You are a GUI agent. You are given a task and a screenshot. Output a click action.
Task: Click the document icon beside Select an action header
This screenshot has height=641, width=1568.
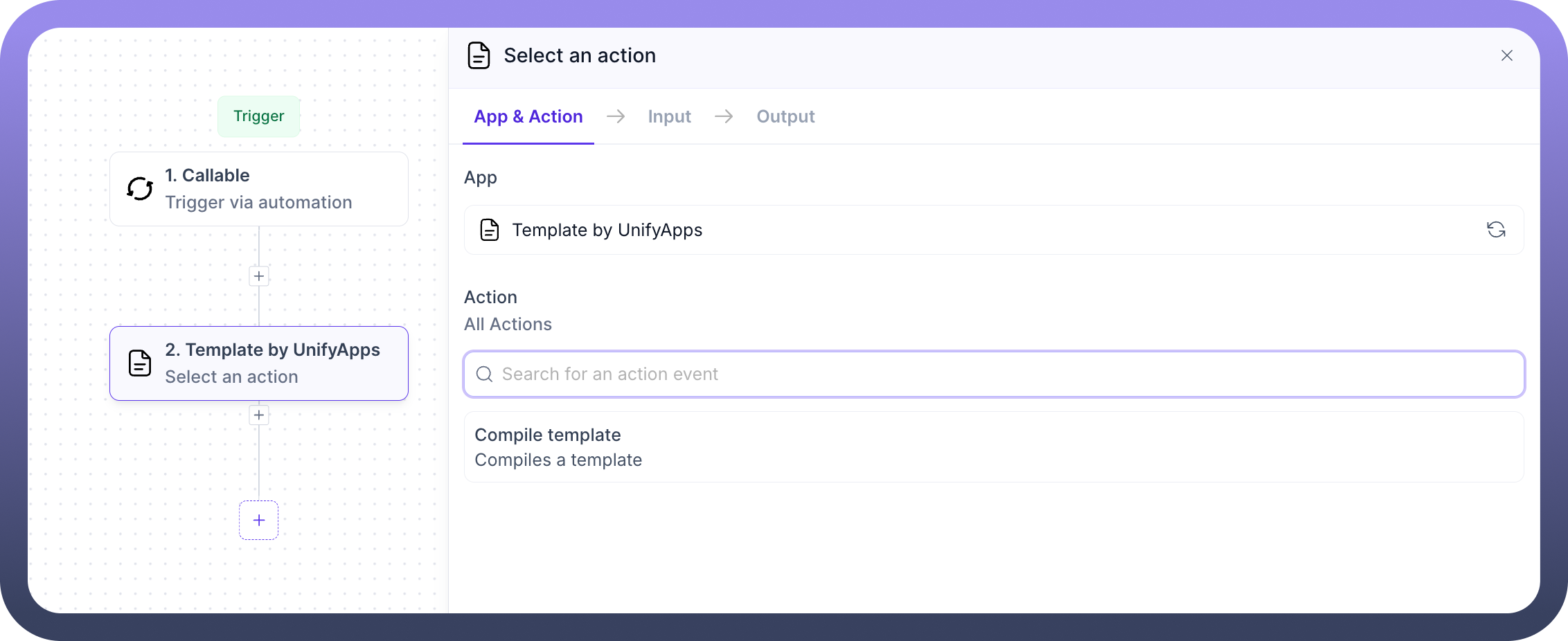pos(479,55)
